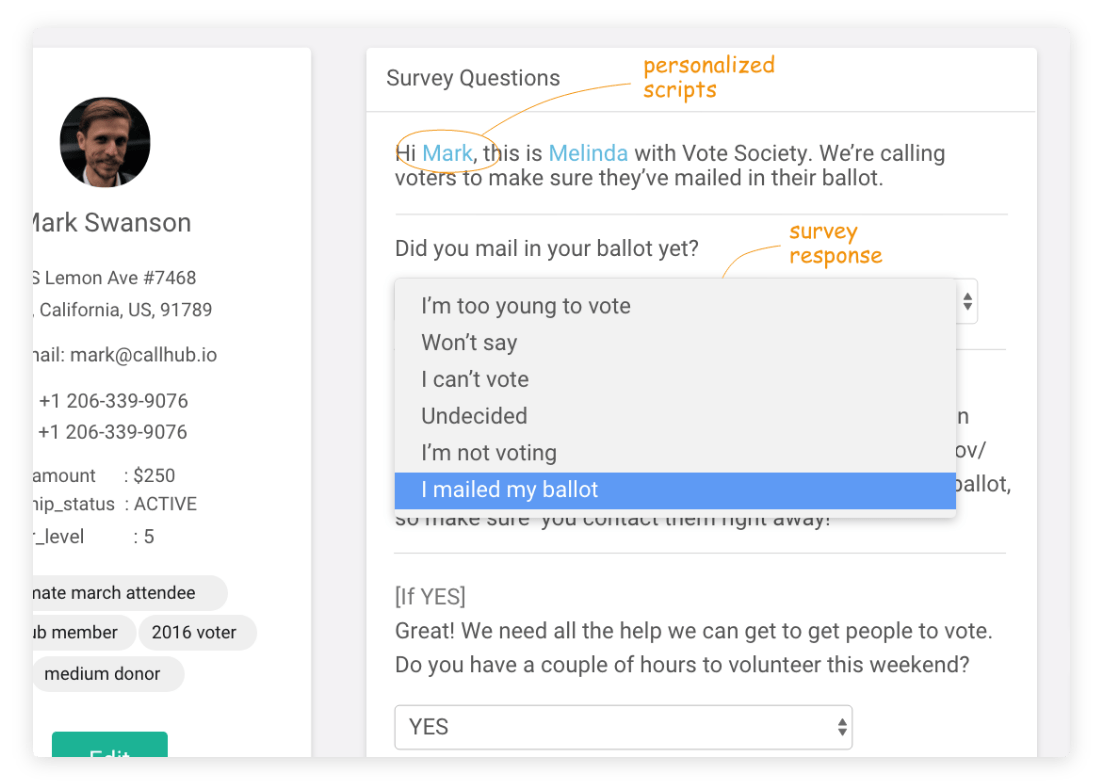1104x784 pixels.
Task: Click the first +1 206-339-9076 phone number
Action: 113,401
